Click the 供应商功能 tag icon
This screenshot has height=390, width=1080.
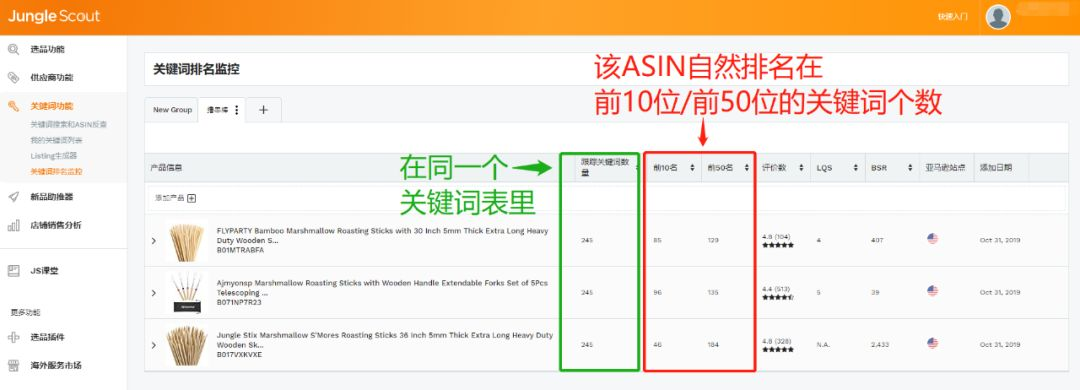click(x=14, y=77)
